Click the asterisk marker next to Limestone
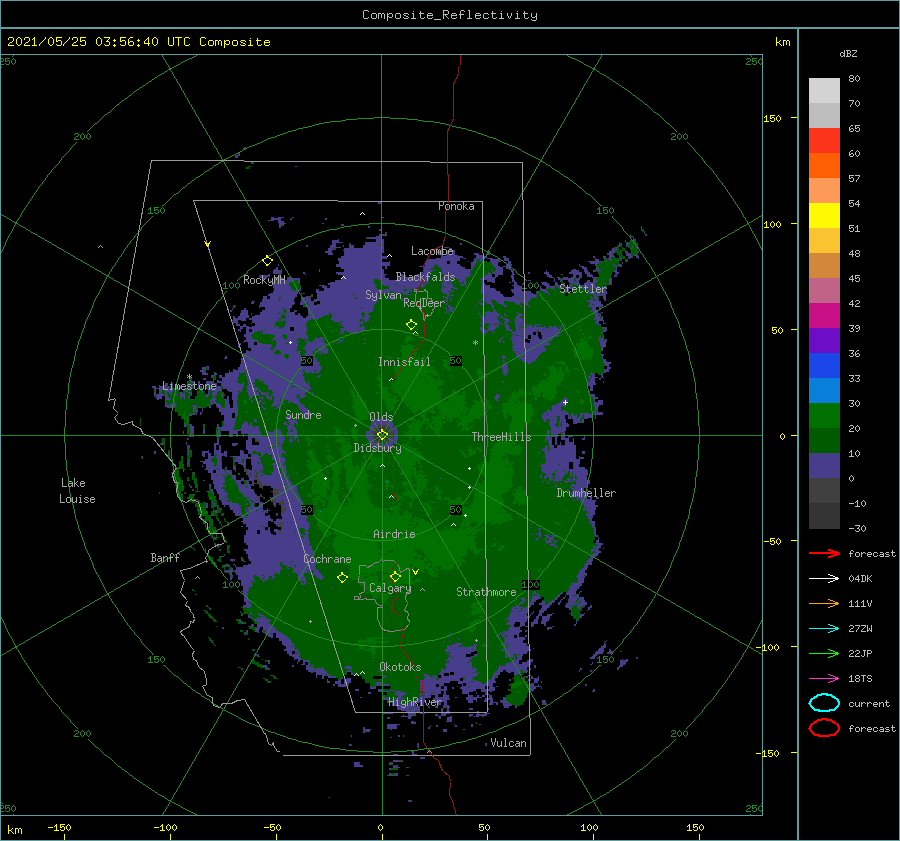This screenshot has height=841, width=900. point(189,378)
